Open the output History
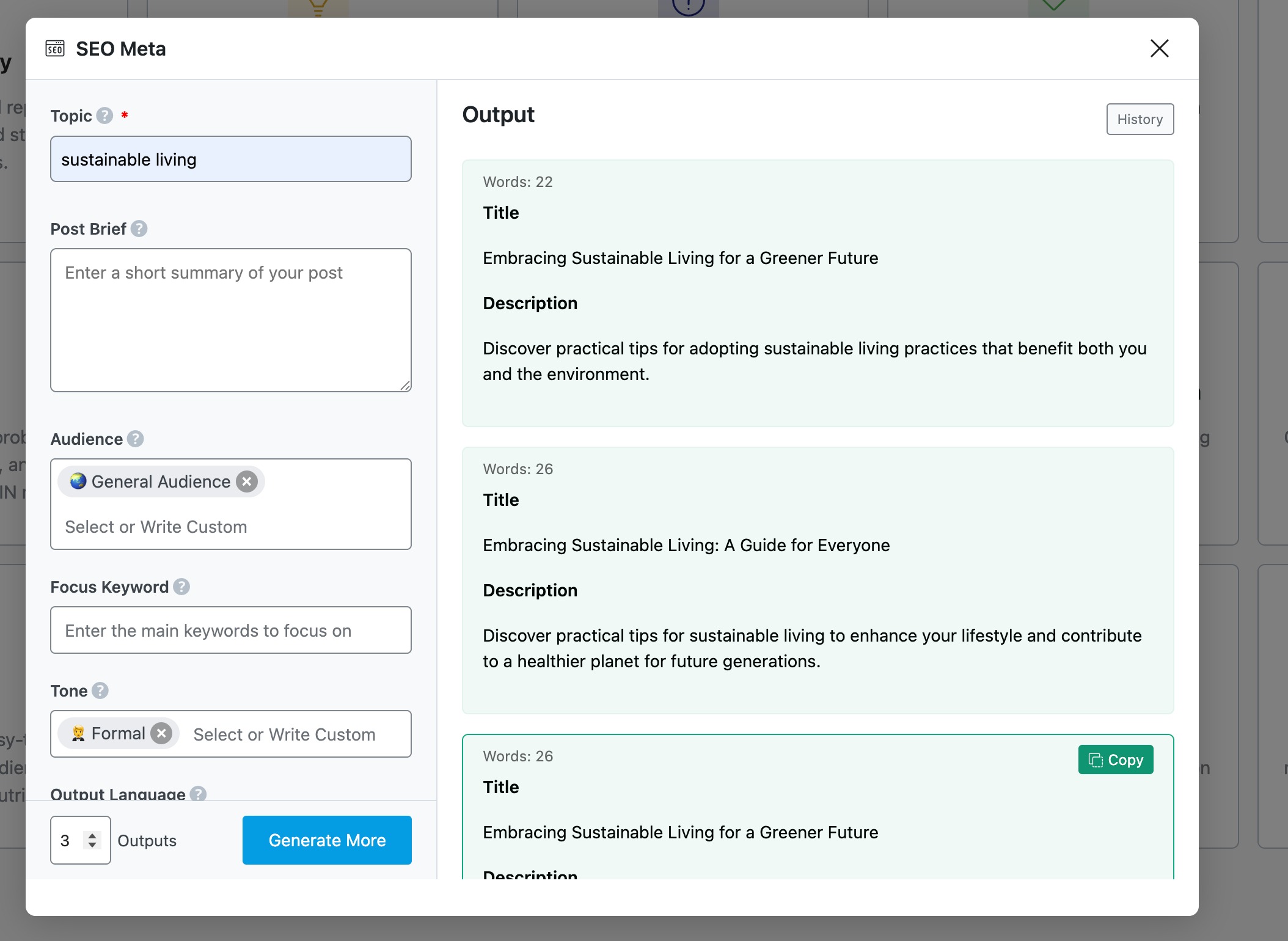 point(1140,119)
